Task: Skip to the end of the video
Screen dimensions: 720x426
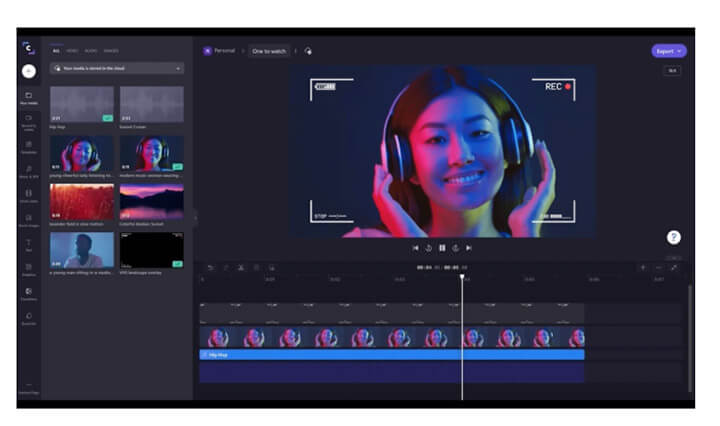Action: 468,247
